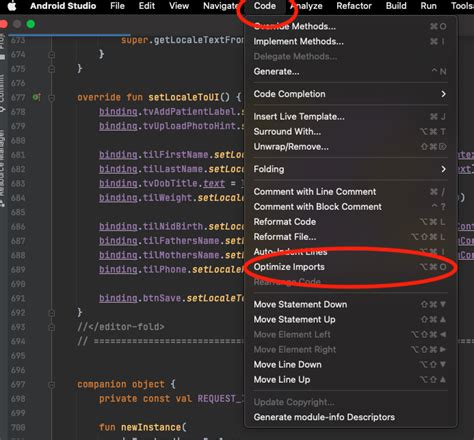Click binding.btnSave on line 691
The height and width of the screenshot is (440, 474).
(x=140, y=298)
